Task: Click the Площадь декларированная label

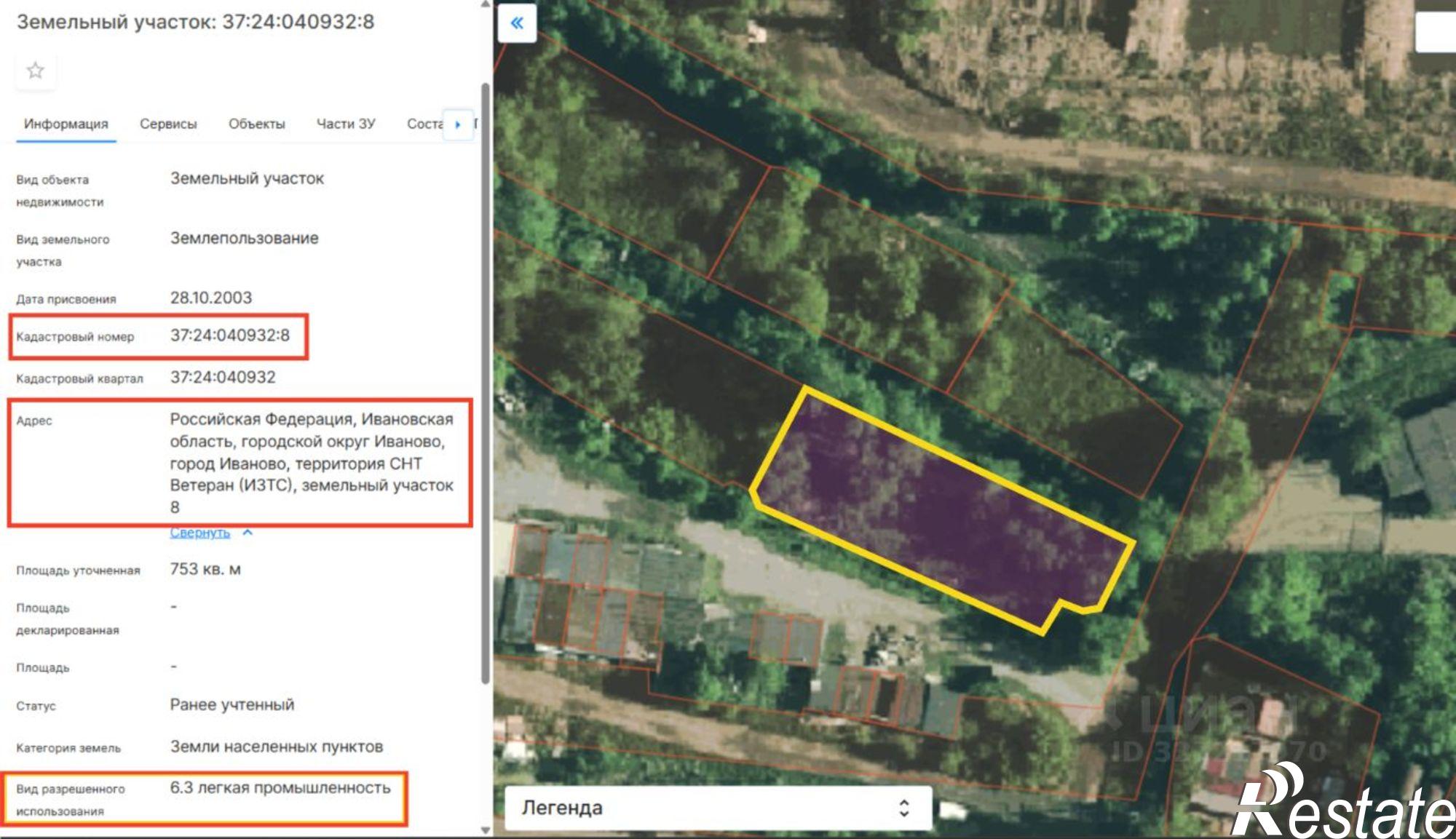Action: [x=68, y=619]
